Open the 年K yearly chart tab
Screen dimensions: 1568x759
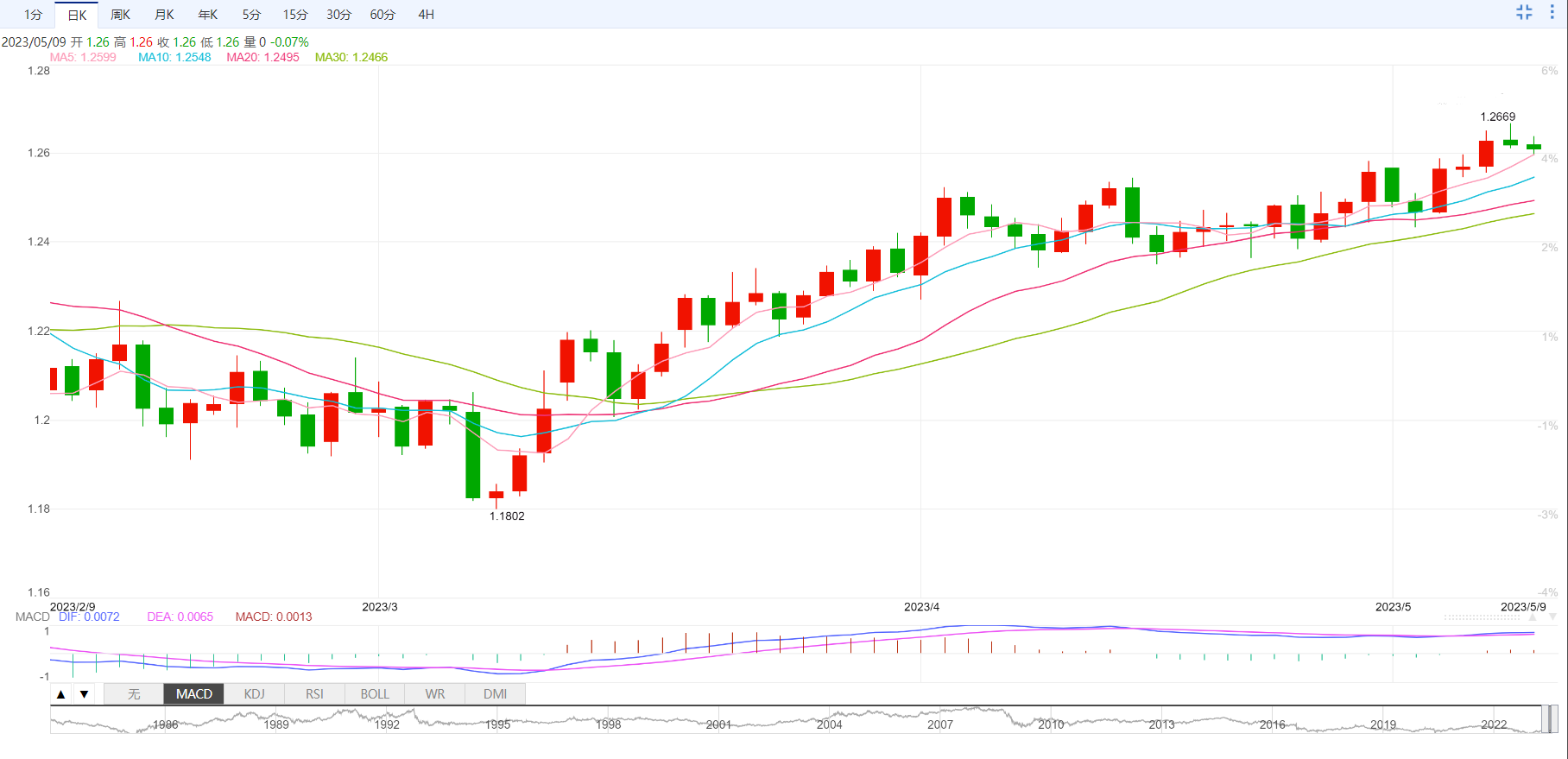[208, 15]
